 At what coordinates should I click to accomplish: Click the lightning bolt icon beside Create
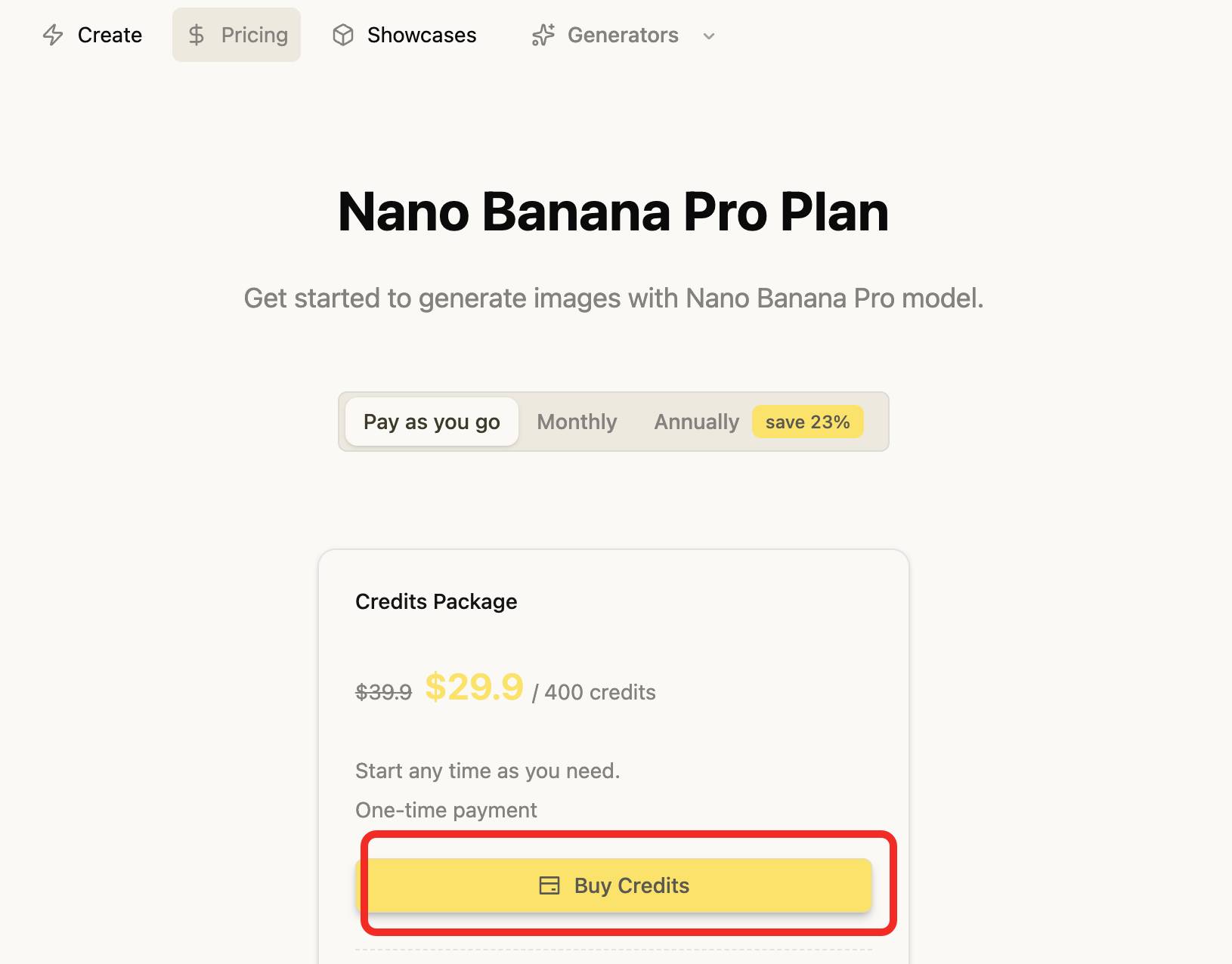coord(53,35)
